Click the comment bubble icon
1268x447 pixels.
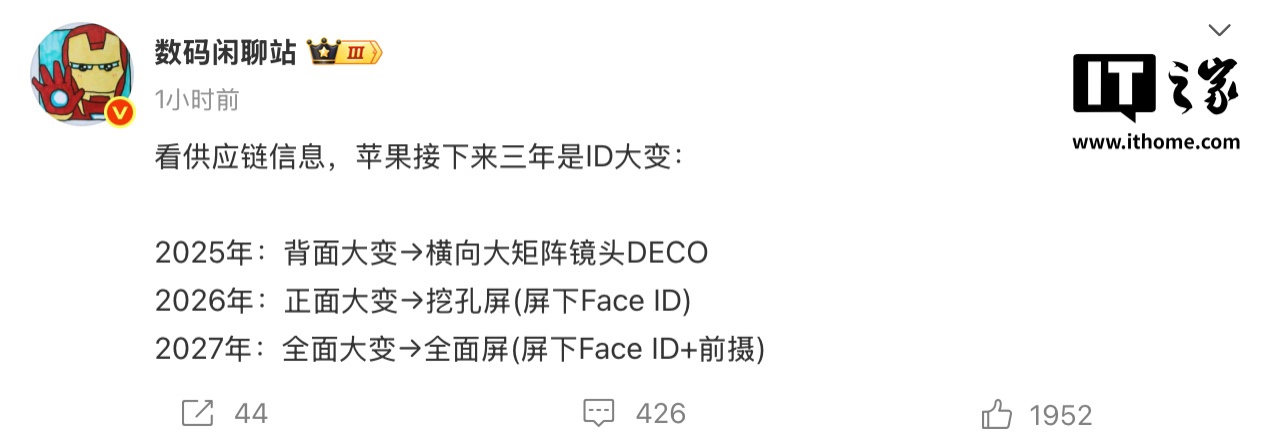tap(598, 413)
